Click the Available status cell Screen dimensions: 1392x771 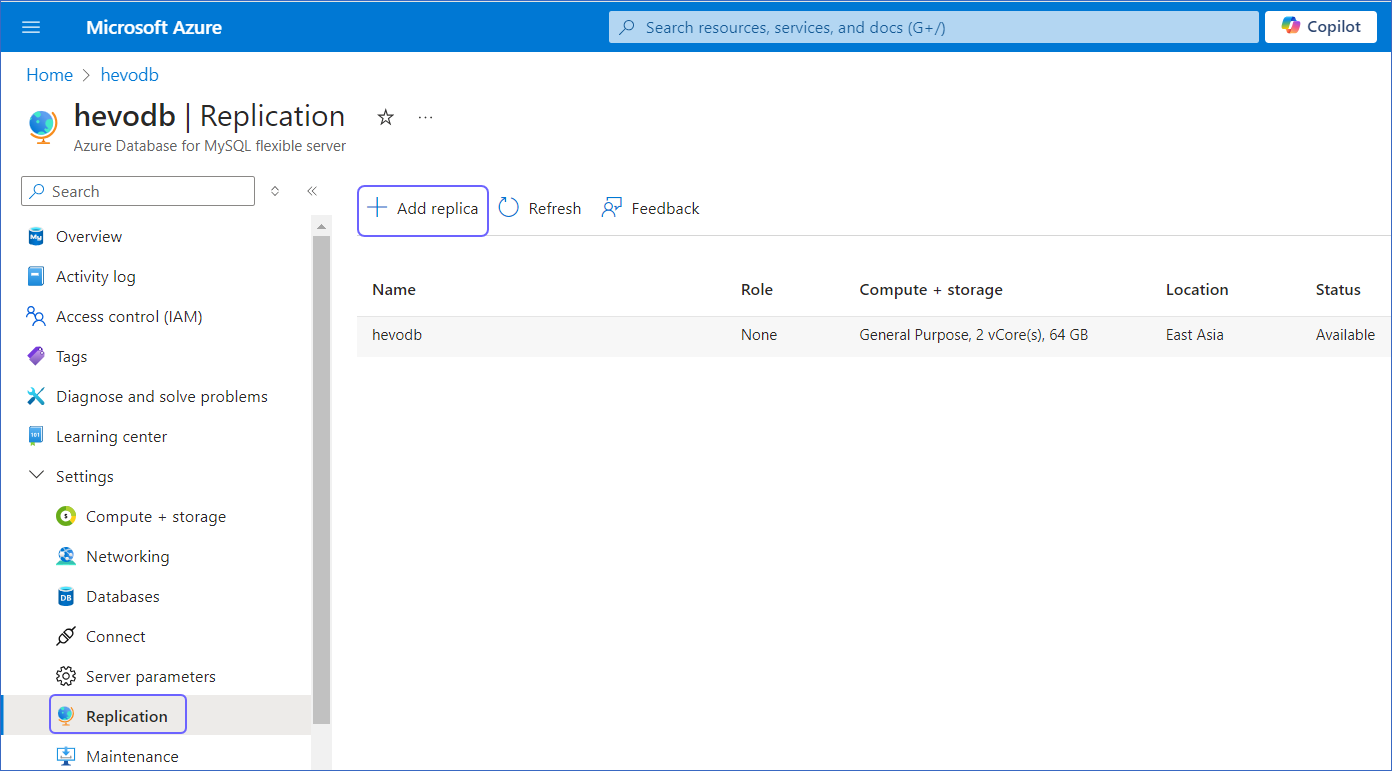[1345, 335]
